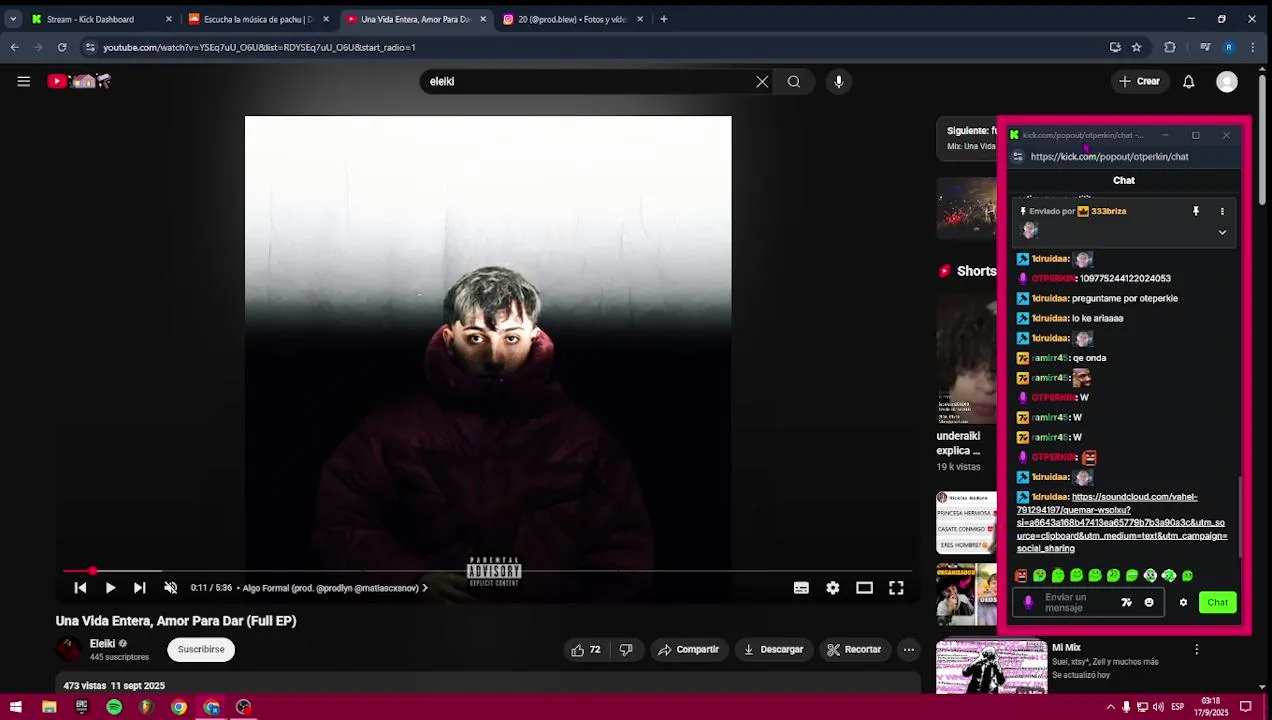Clear the 'eleiki' search text with the X
This screenshot has height=720, width=1272.
(762, 82)
